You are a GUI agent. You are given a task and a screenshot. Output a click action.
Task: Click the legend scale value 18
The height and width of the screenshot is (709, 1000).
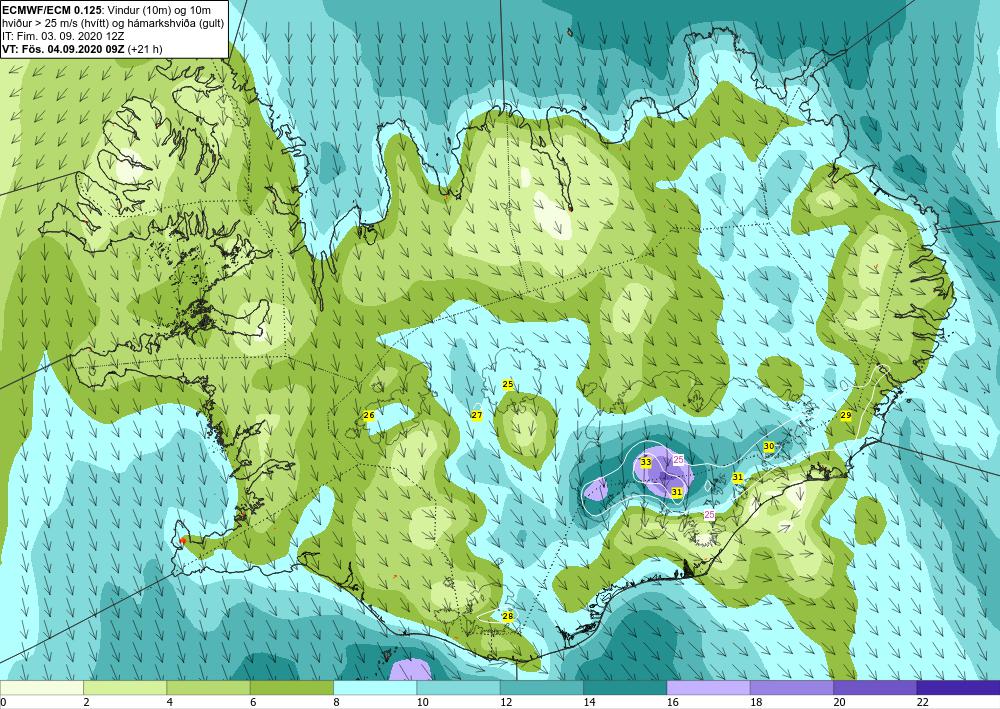[x=756, y=702]
